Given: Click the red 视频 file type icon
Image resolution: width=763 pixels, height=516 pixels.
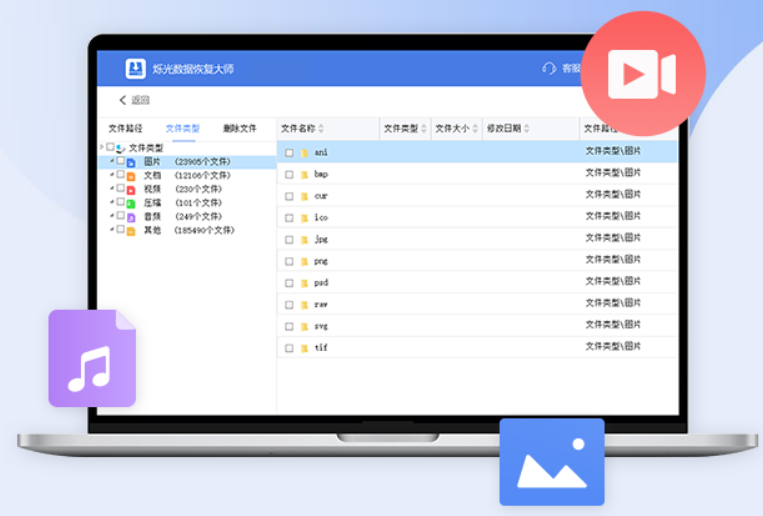Looking at the screenshot, I should pos(131,190).
